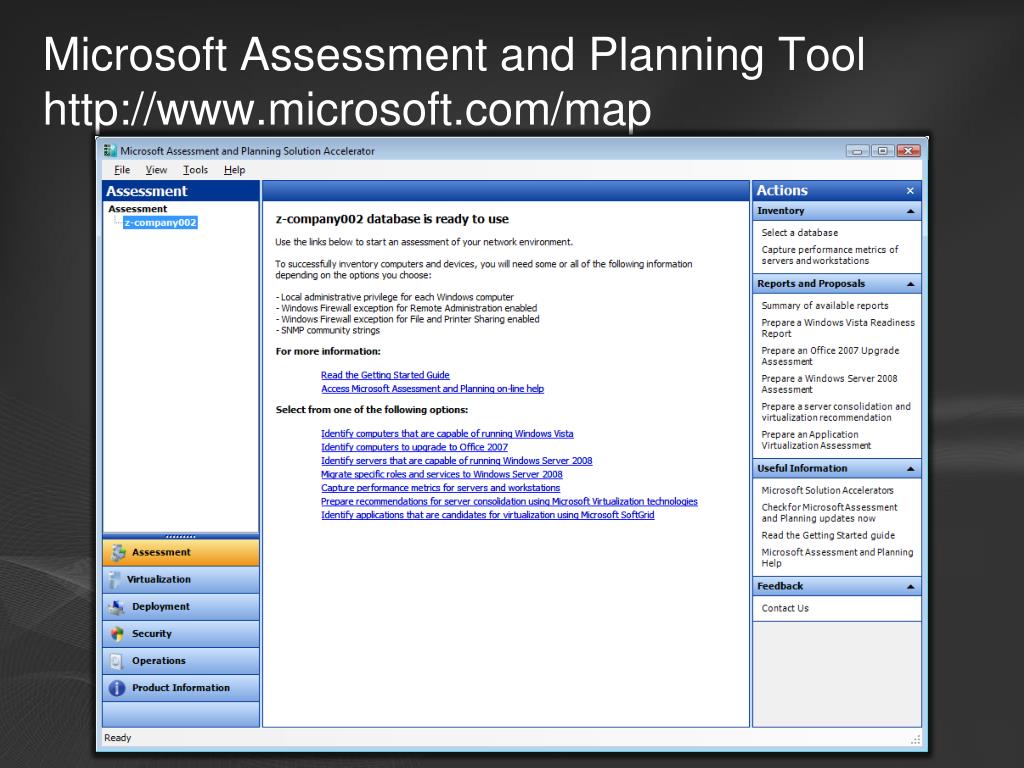The width and height of the screenshot is (1024, 768).
Task: Click the application icon in title bar
Action: tap(110, 151)
